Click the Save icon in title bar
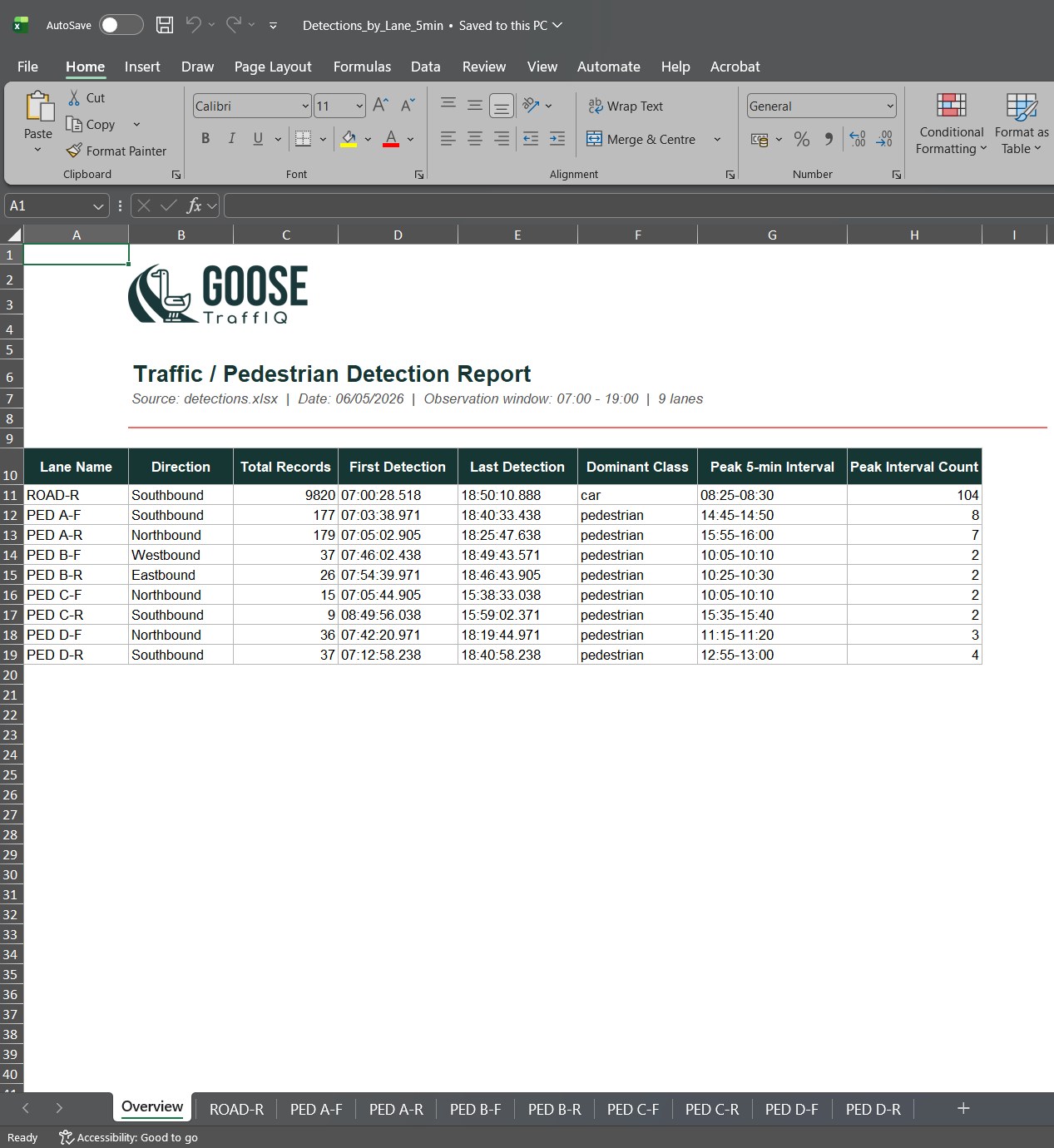1054x1148 pixels. click(165, 25)
